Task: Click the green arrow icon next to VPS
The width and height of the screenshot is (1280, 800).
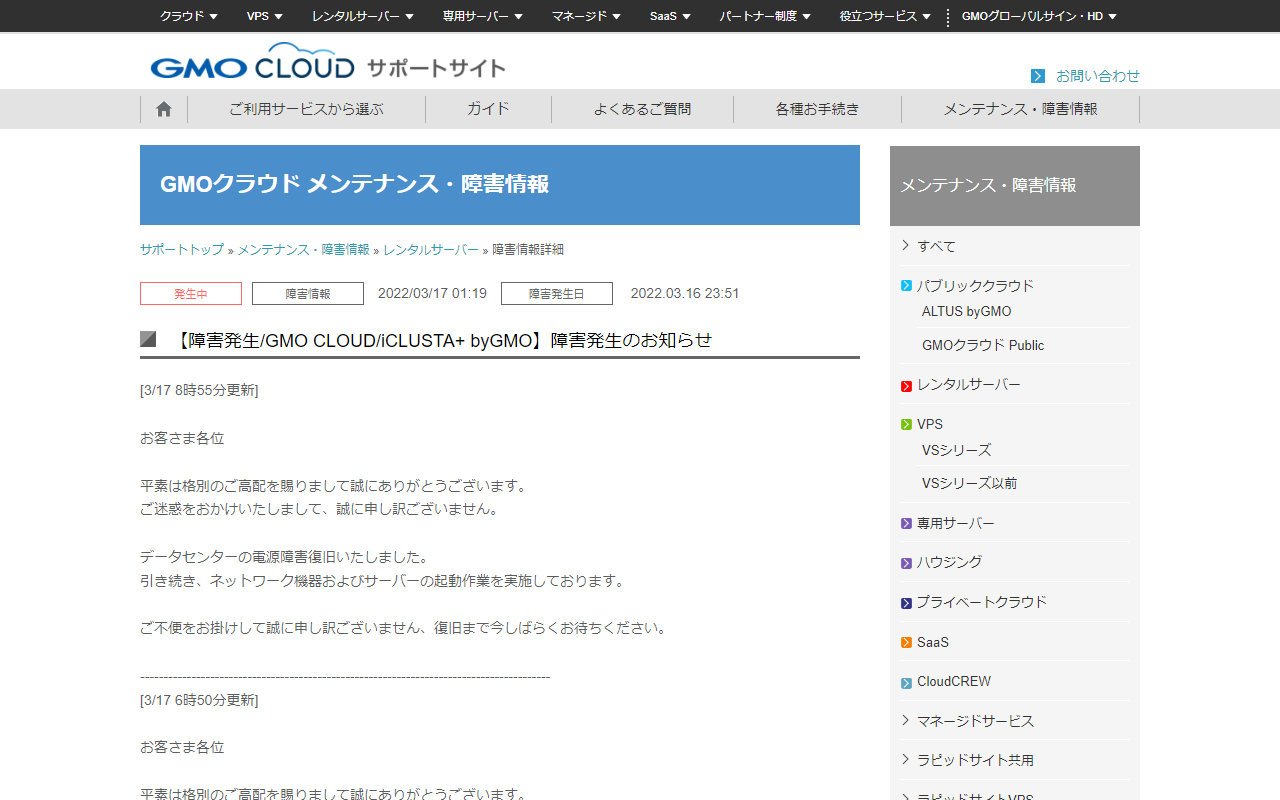Action: 905,423
